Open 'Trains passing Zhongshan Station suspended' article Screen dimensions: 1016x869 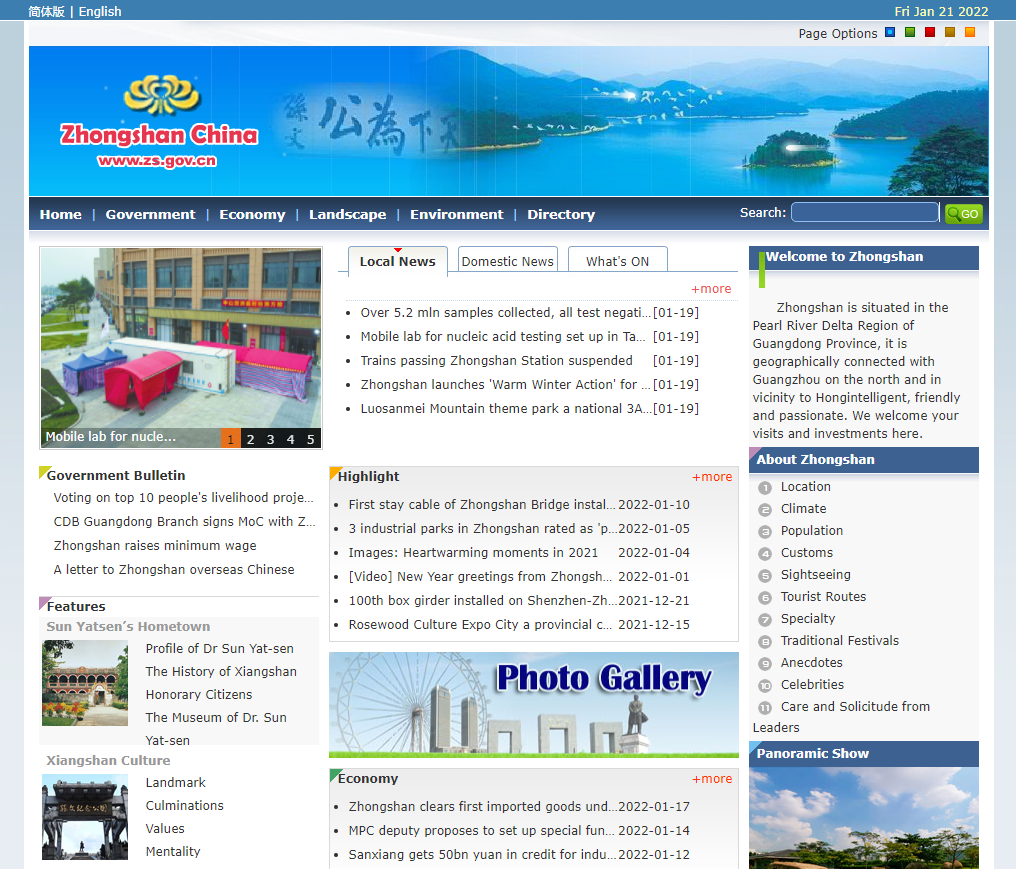[x=496, y=360]
